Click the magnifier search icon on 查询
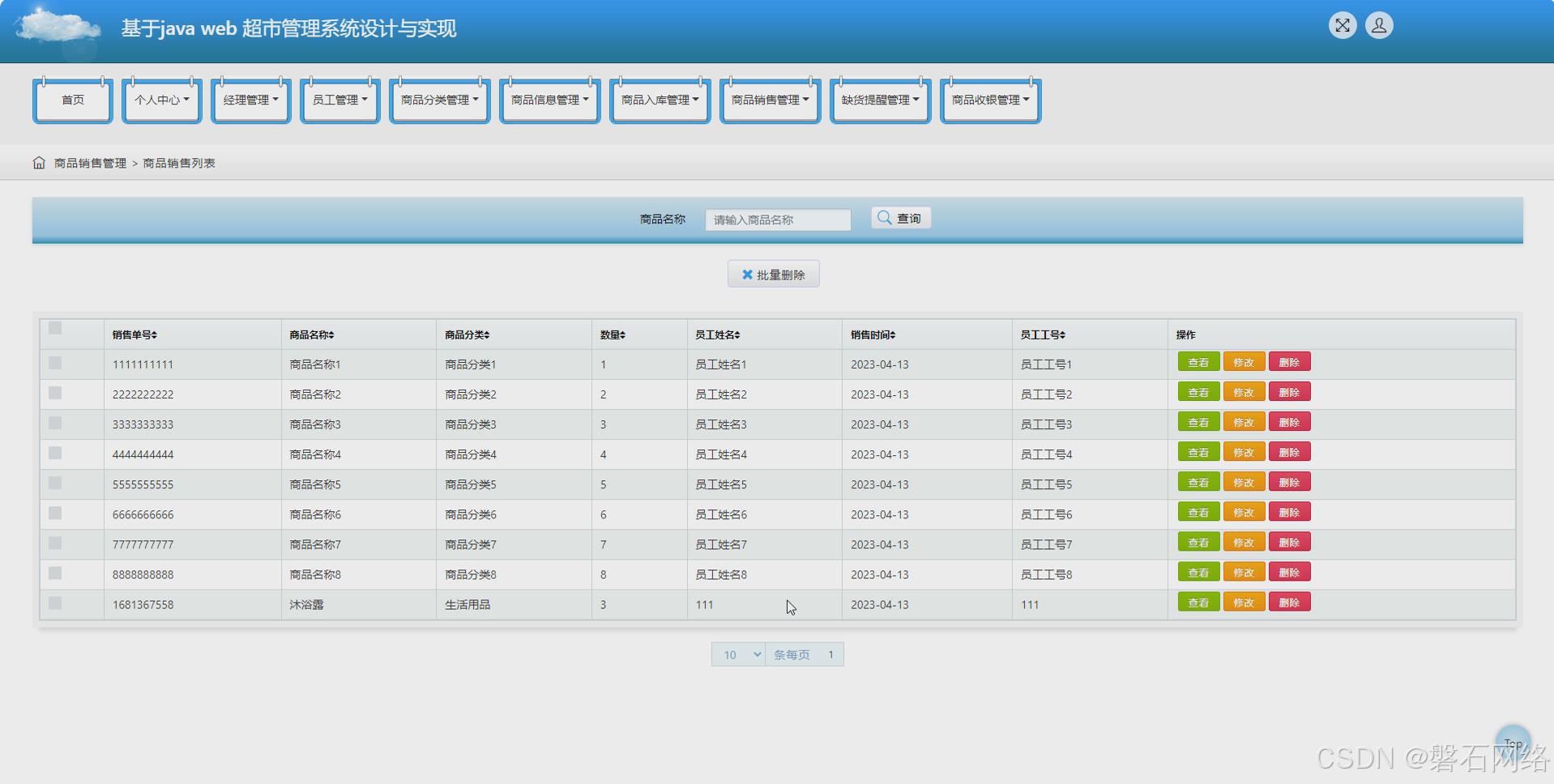 click(885, 217)
